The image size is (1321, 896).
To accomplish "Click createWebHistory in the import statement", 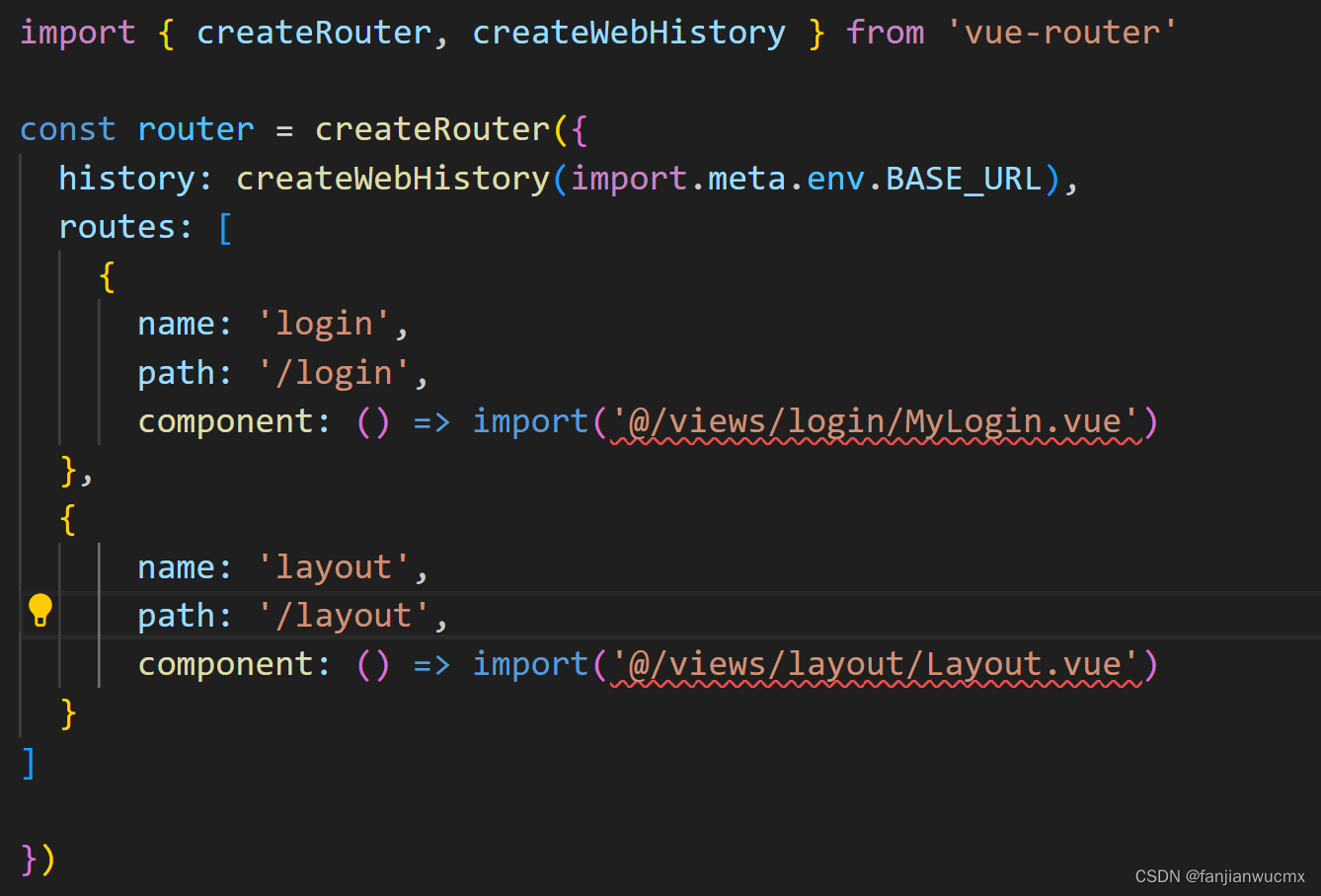I will 629,33.
